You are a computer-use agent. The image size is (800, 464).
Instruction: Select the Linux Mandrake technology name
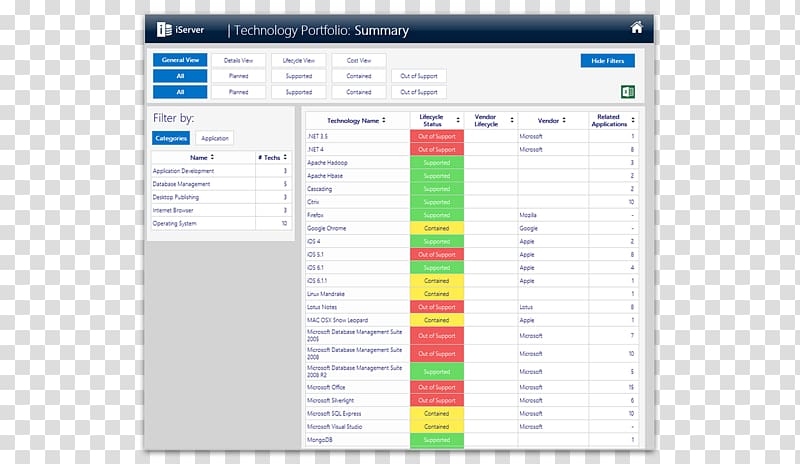pos(326,294)
